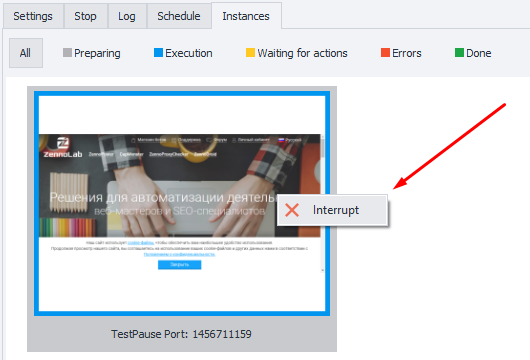Image resolution: width=530 pixels, height=360 pixels.
Task: Click the green Done color square
Action: 459,52
